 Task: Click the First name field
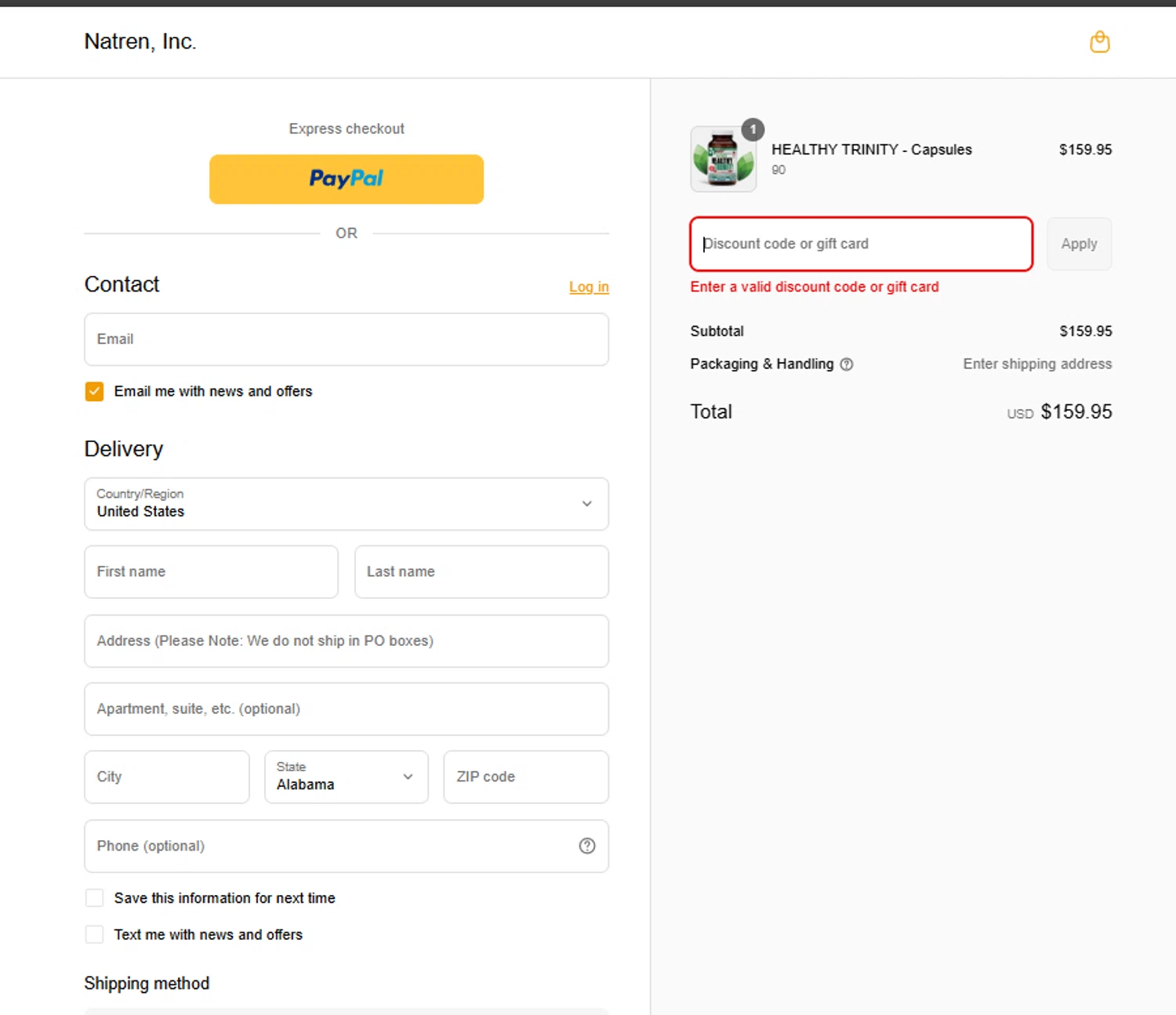211,572
